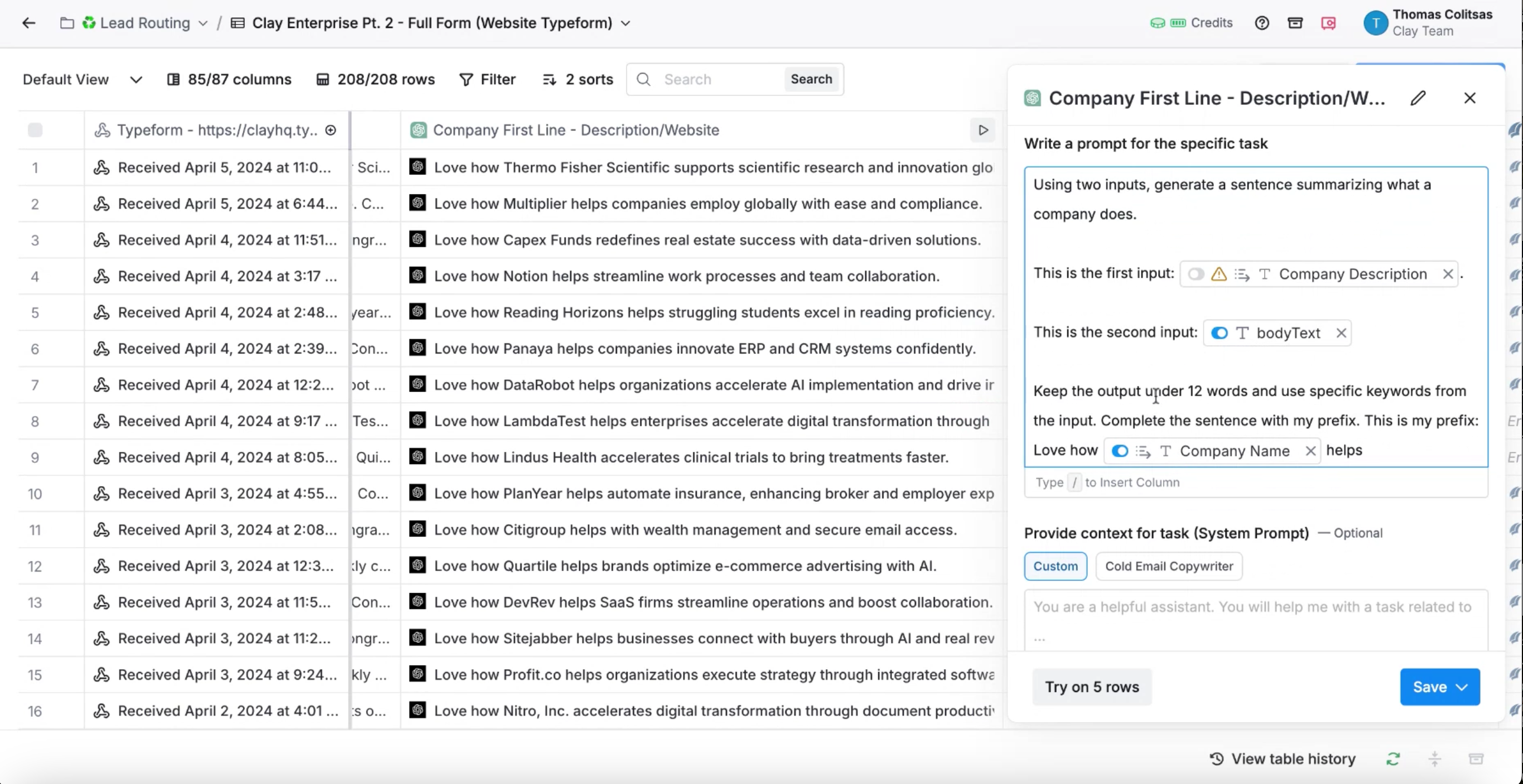This screenshot has width=1523, height=784.
Task: Open the Default View dropdown
Action: tap(82, 79)
